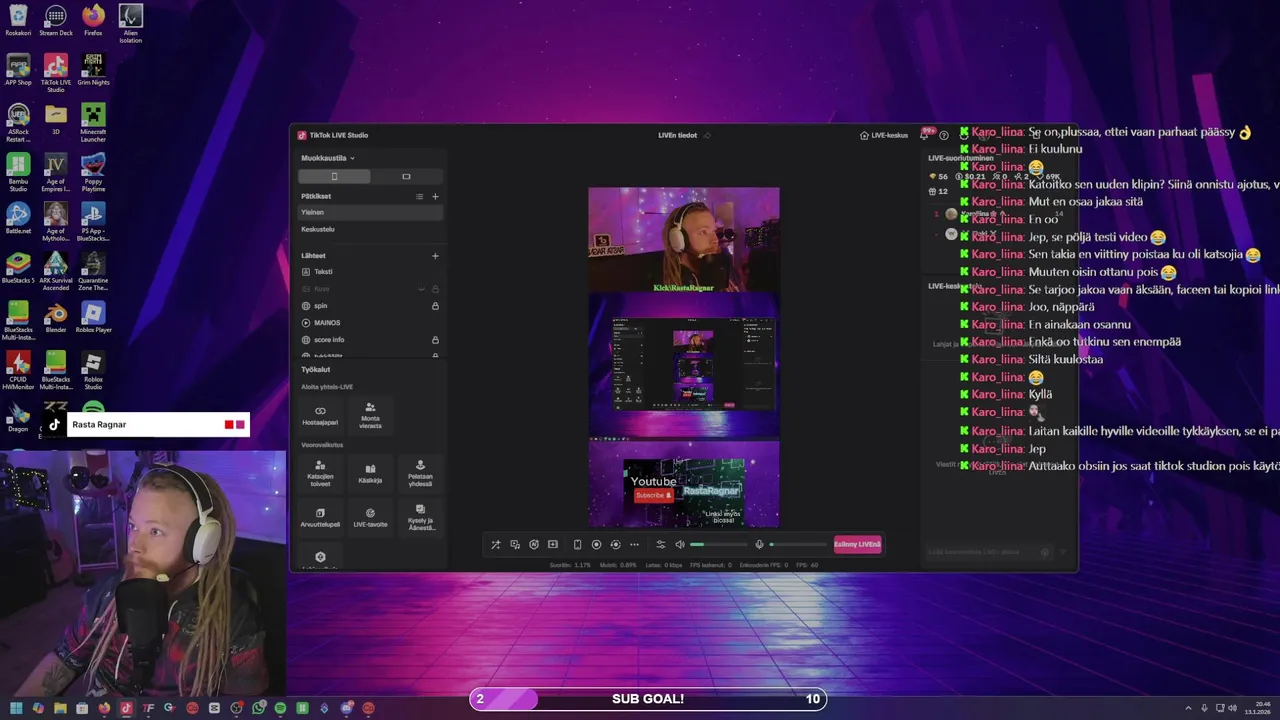Viewport: 1280px width, 720px height.
Task: Select the Yleinen scene
Action: 370,212
